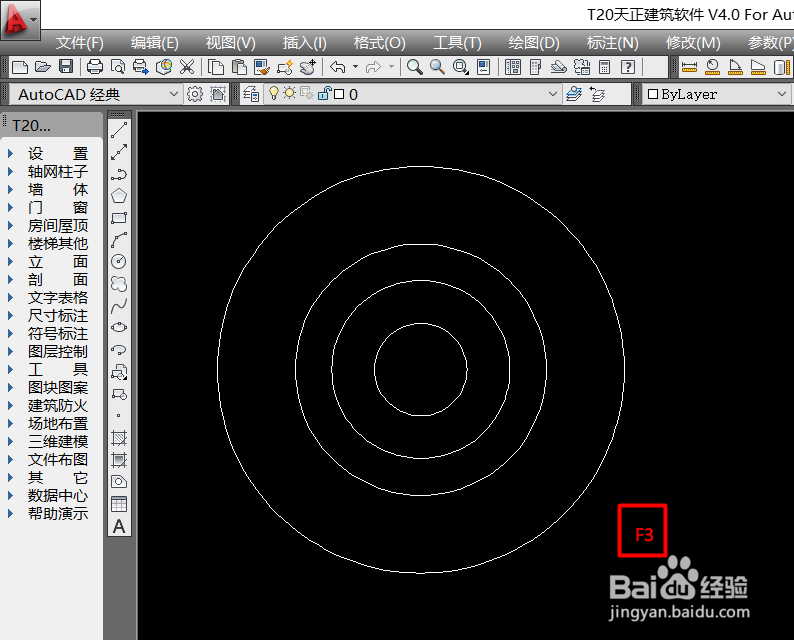Print the drawing with Plot icon
The image size is (794, 640).
point(95,67)
